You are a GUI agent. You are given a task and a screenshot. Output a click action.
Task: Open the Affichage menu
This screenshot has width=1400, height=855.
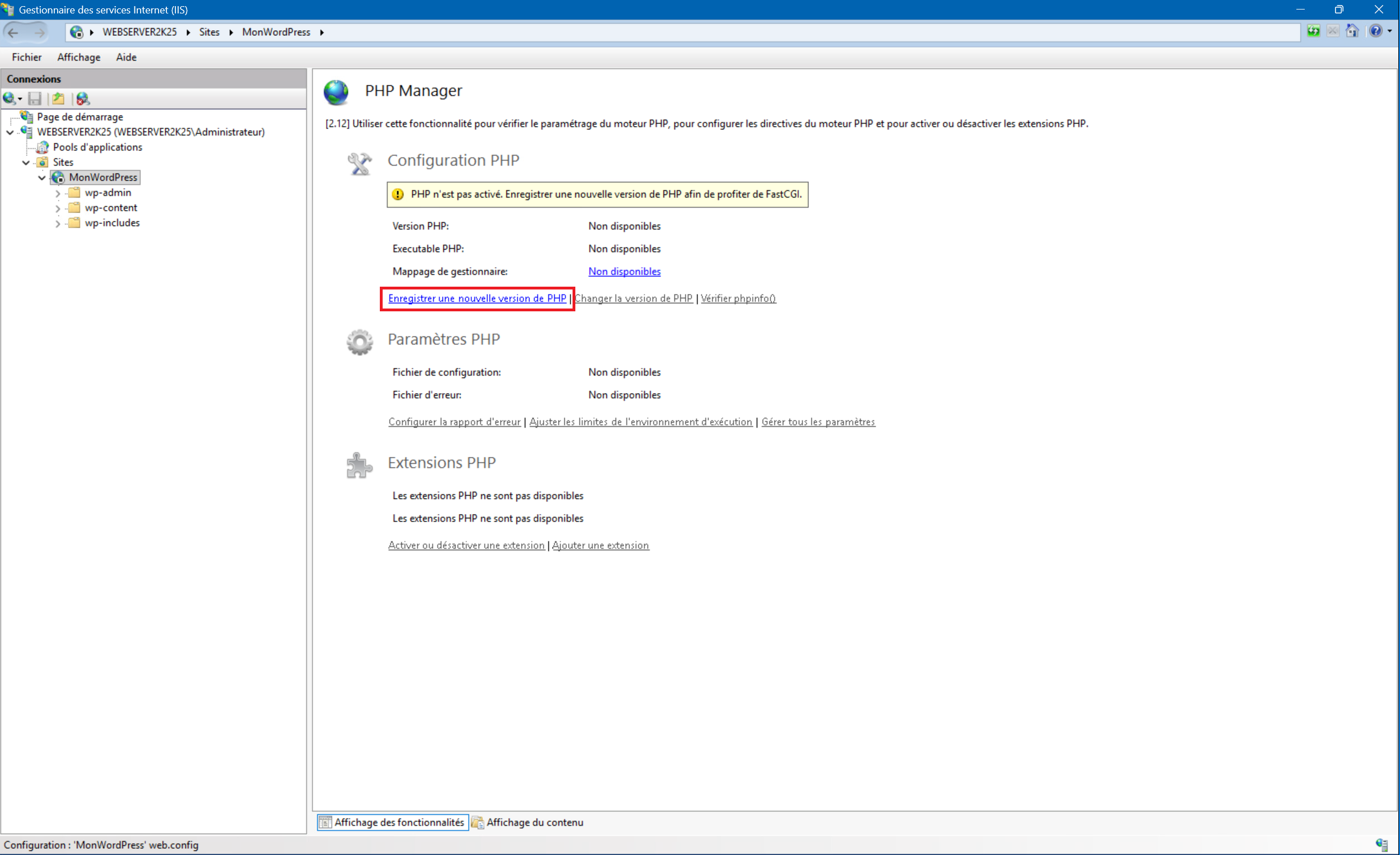[x=78, y=57]
